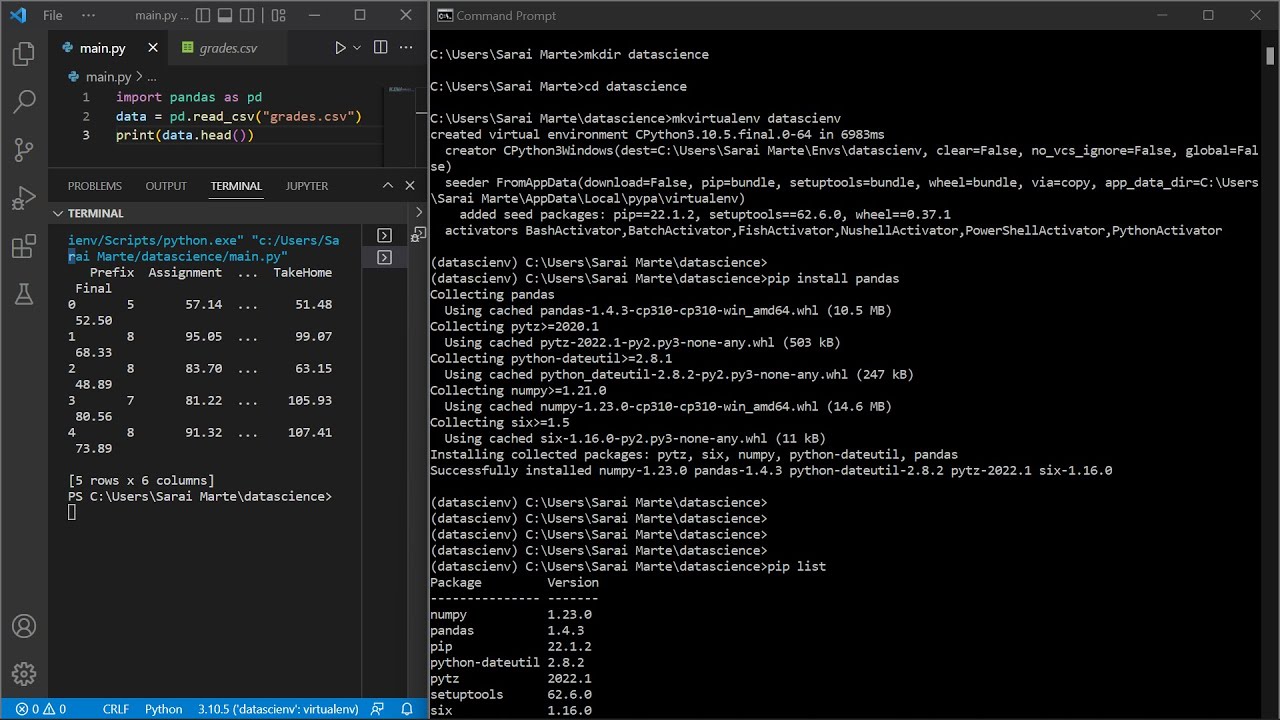1280x720 pixels.
Task: Click the VS Code logo icon
Action: 17,15
